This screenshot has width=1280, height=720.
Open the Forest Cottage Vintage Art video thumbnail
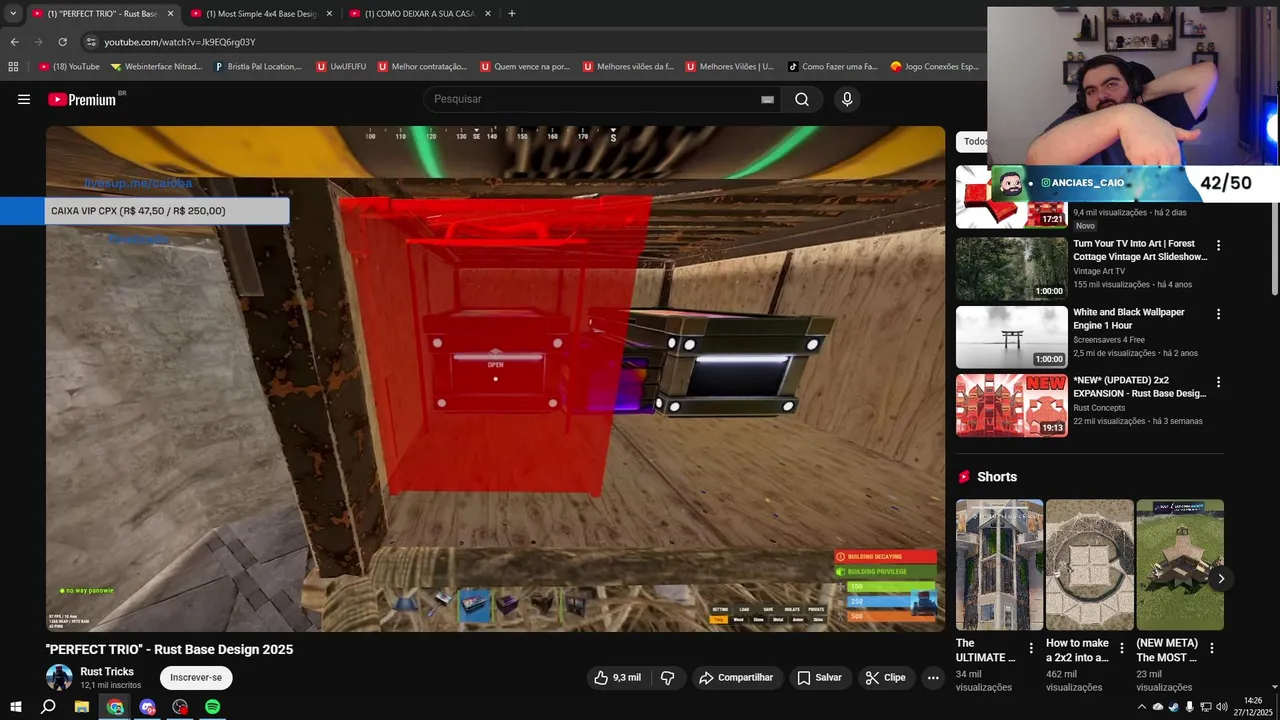(1012, 268)
